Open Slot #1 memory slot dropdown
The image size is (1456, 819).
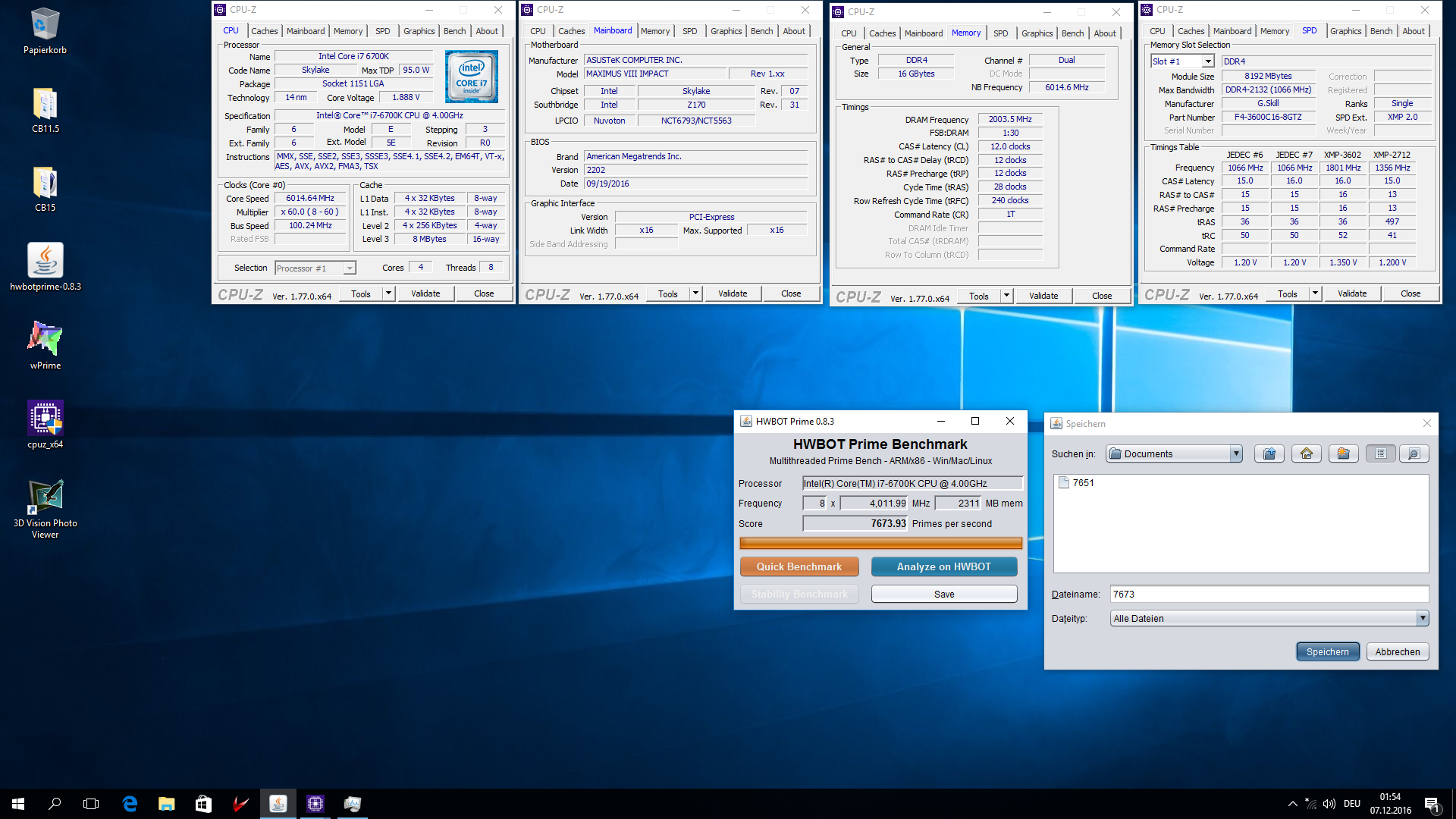1182,61
